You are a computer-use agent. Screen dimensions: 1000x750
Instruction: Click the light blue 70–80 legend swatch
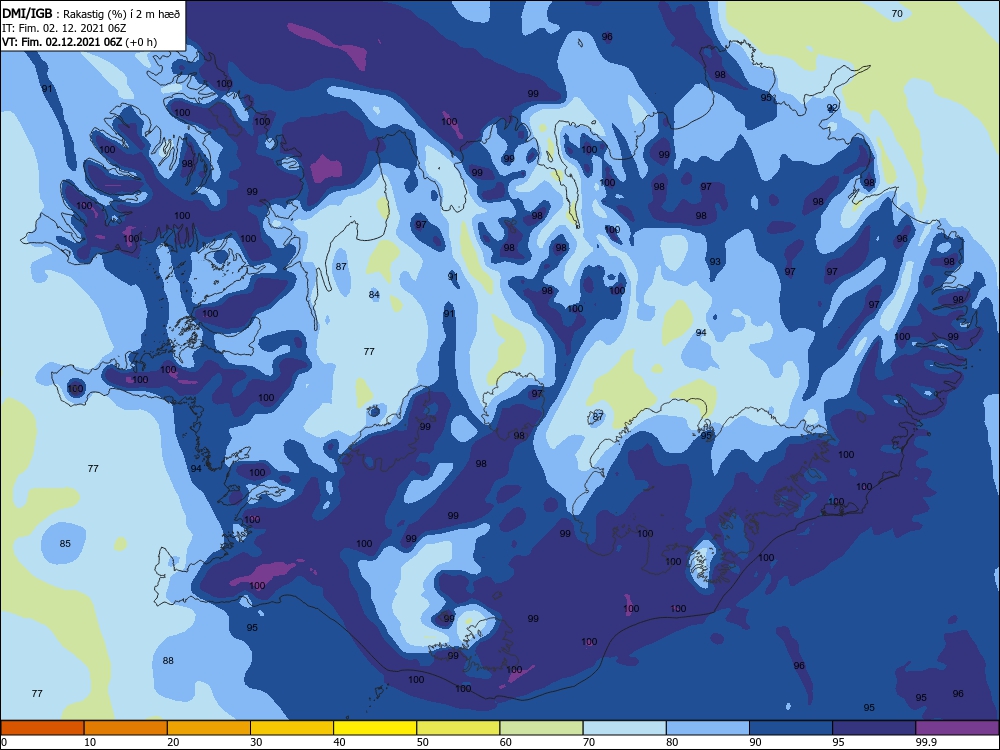point(624,728)
